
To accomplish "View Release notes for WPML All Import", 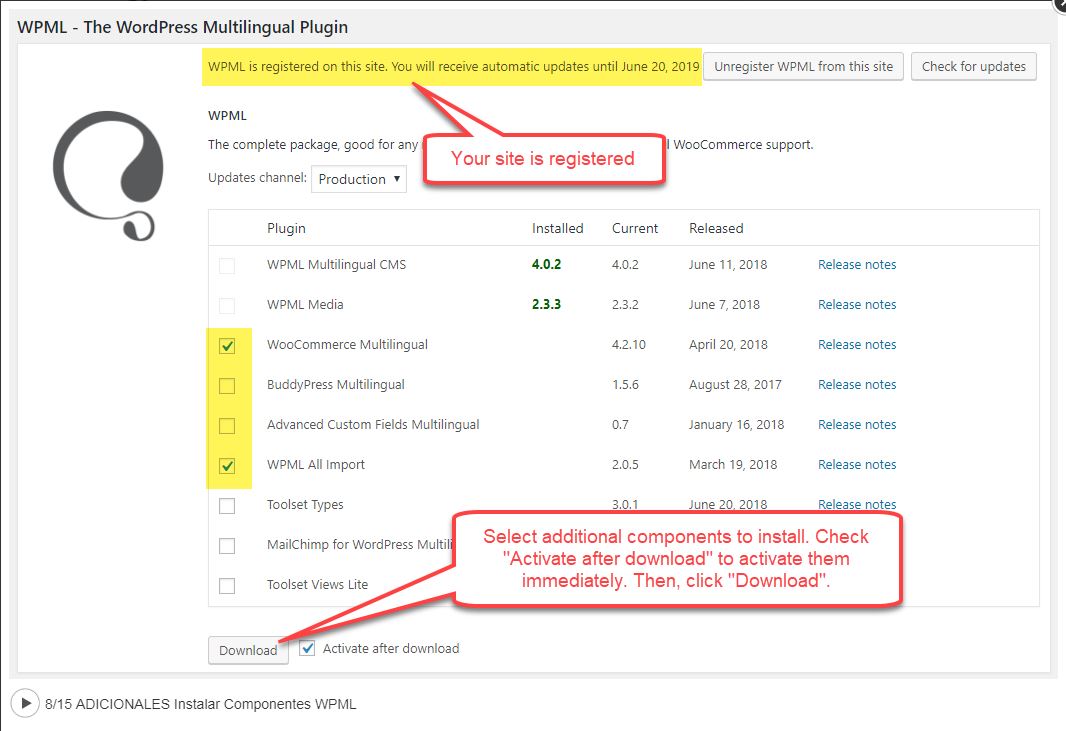I will (x=857, y=465).
